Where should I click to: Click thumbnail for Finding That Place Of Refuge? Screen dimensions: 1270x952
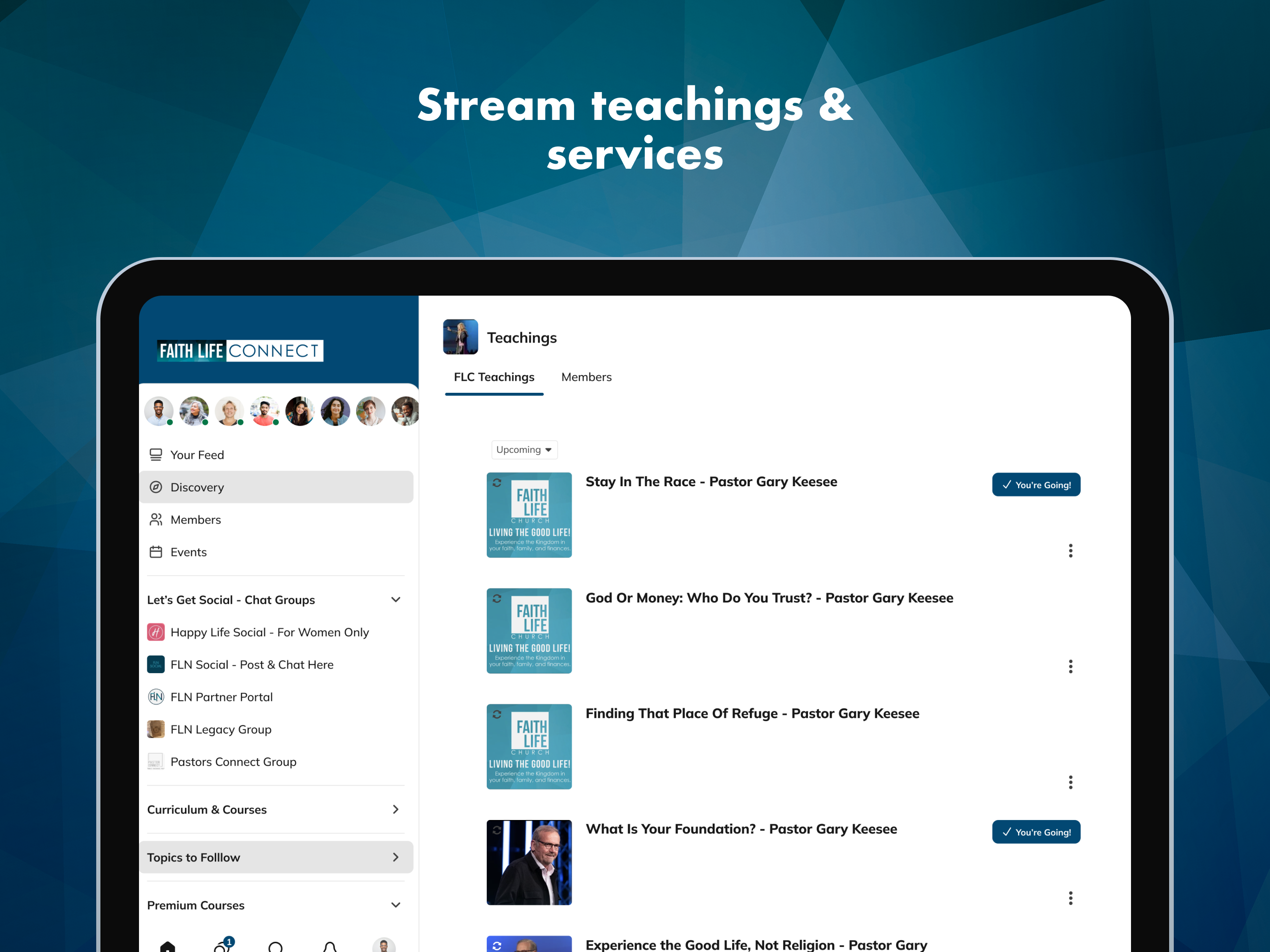pos(529,747)
